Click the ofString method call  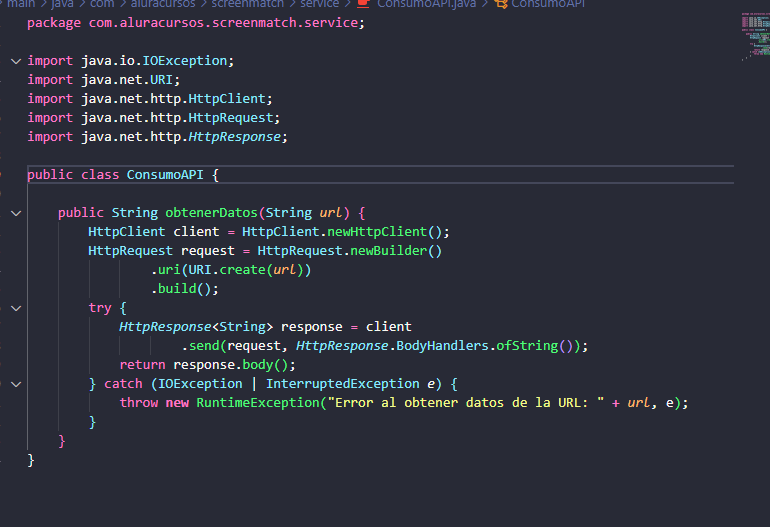527,346
